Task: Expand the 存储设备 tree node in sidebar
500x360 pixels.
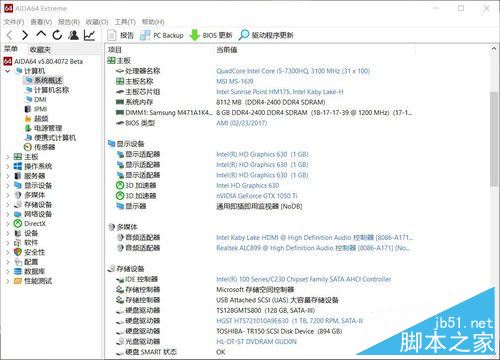Action: [x=8, y=205]
